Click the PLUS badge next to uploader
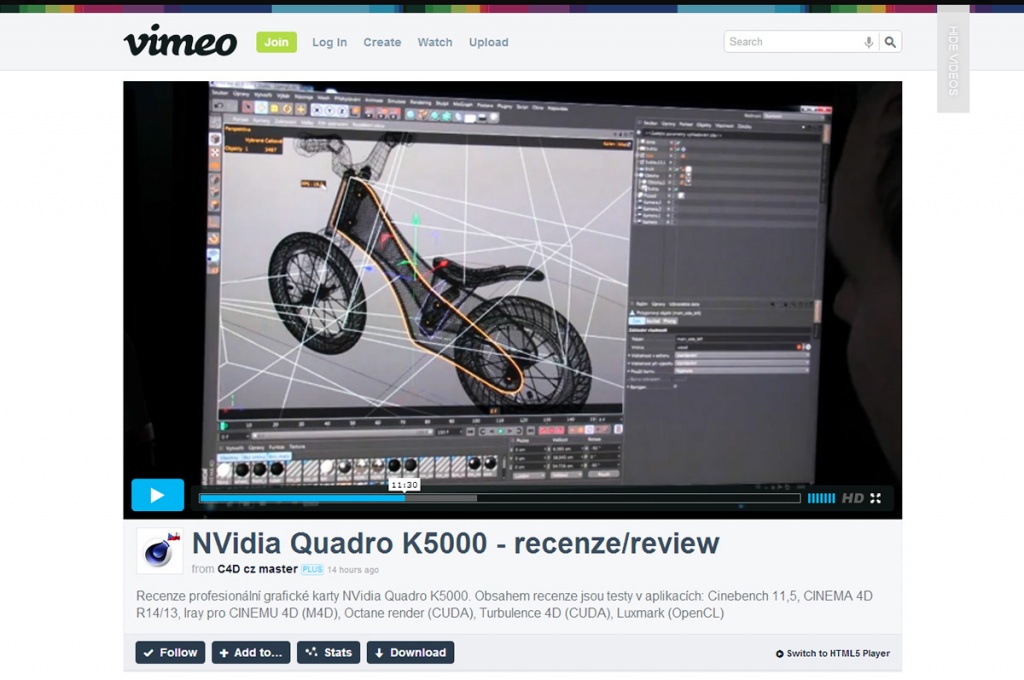1024x680 pixels. click(312, 569)
